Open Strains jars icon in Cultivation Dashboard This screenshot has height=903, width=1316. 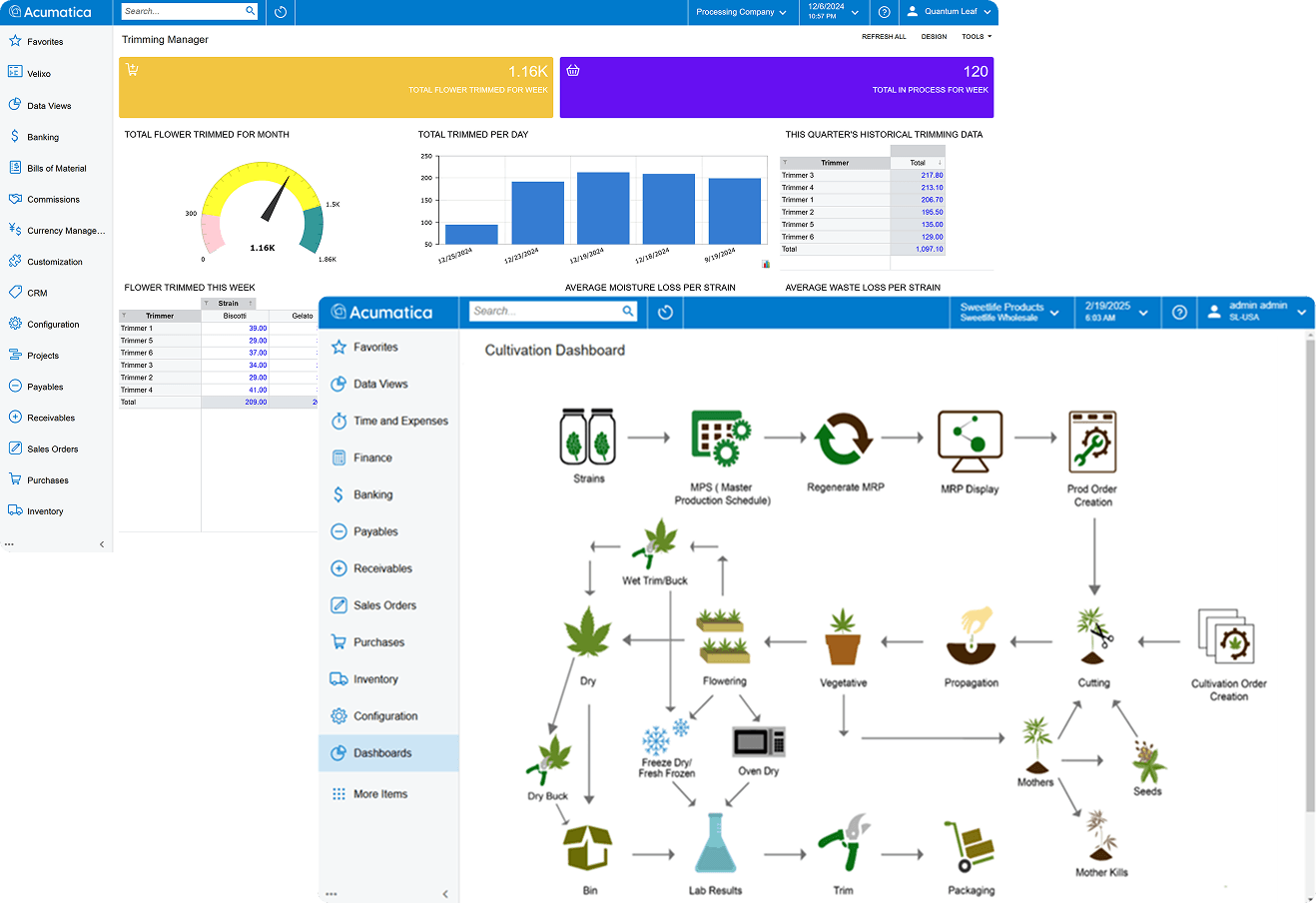click(x=588, y=437)
